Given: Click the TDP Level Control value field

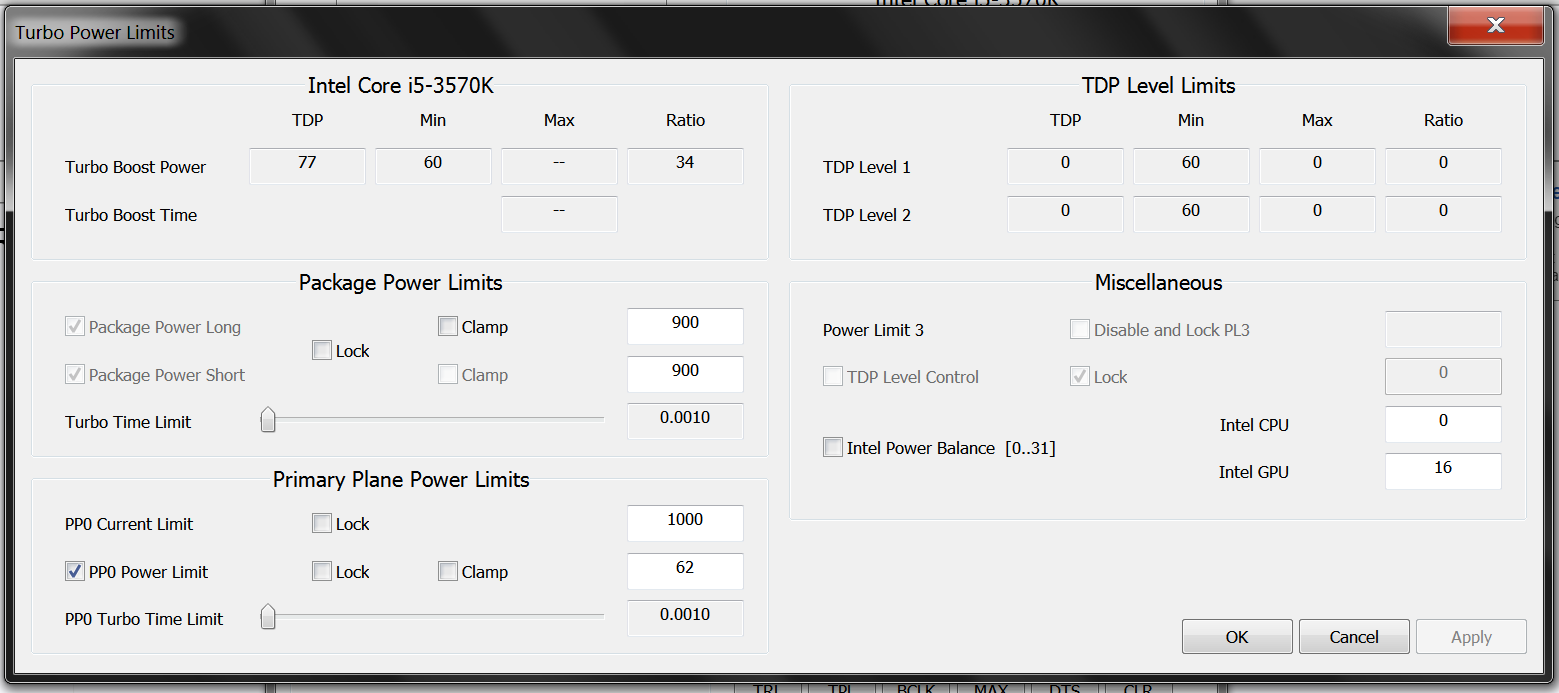Looking at the screenshot, I should tap(1443, 376).
